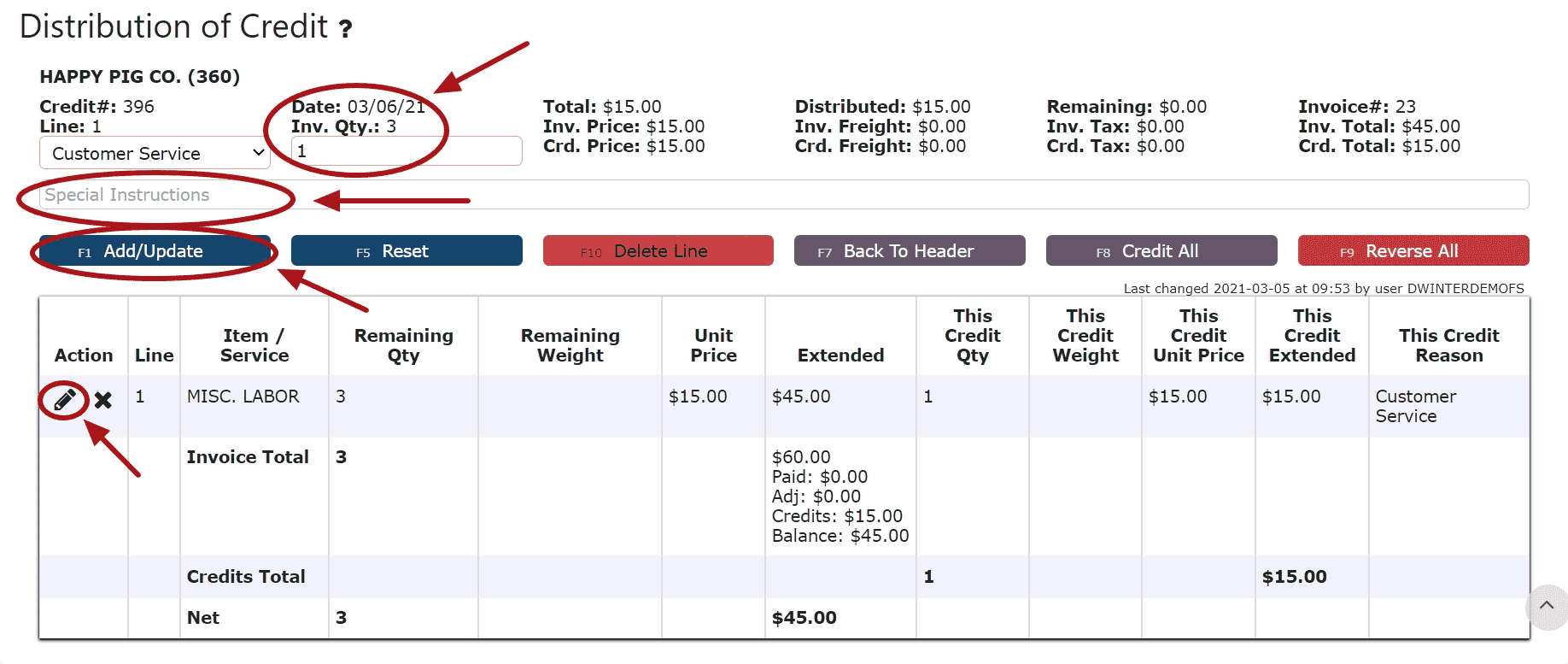Click the MISC. LABOR item cell
The width and height of the screenshot is (1568, 664).
[x=243, y=397]
